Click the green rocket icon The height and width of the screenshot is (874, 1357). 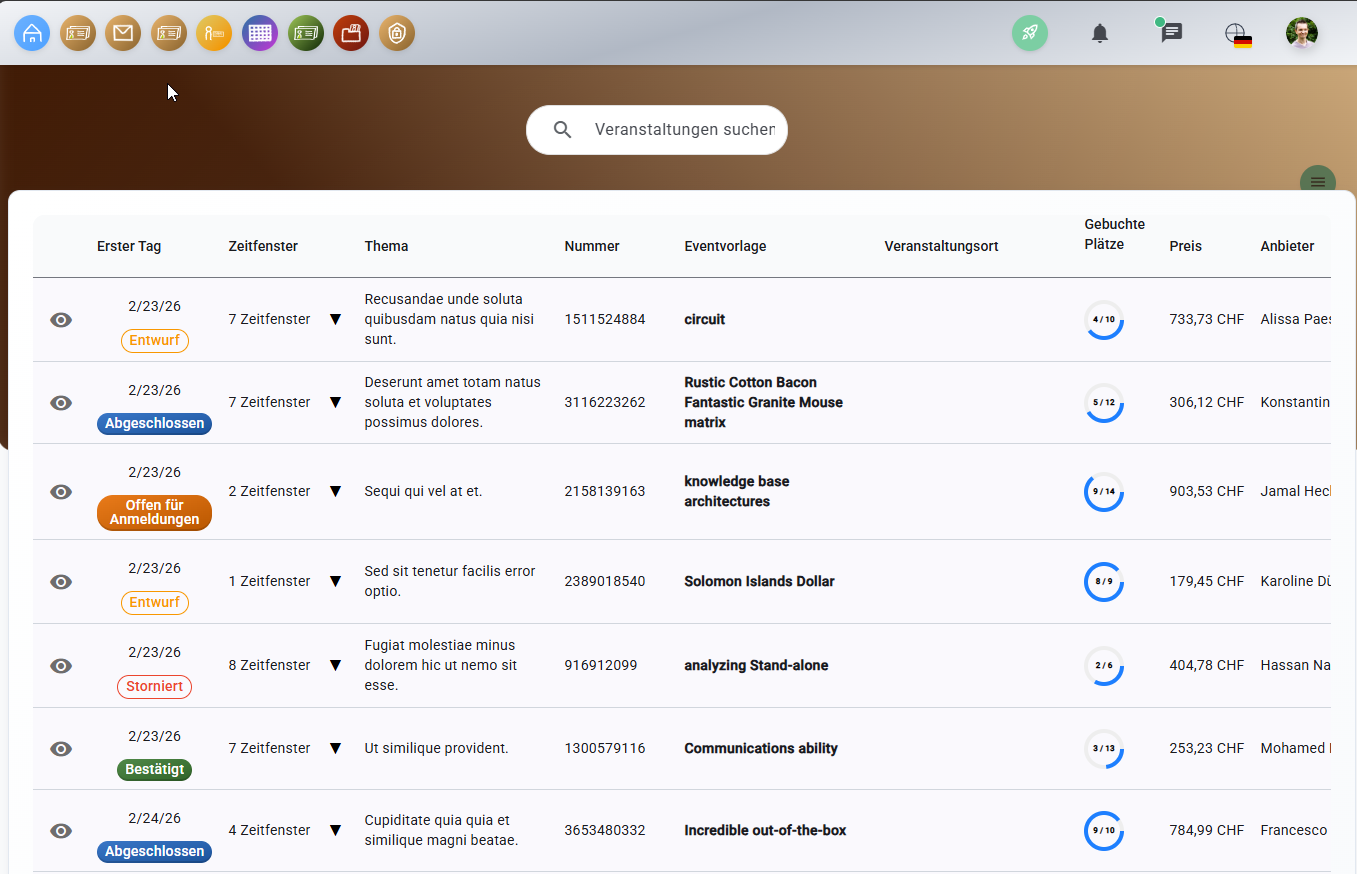[1030, 33]
